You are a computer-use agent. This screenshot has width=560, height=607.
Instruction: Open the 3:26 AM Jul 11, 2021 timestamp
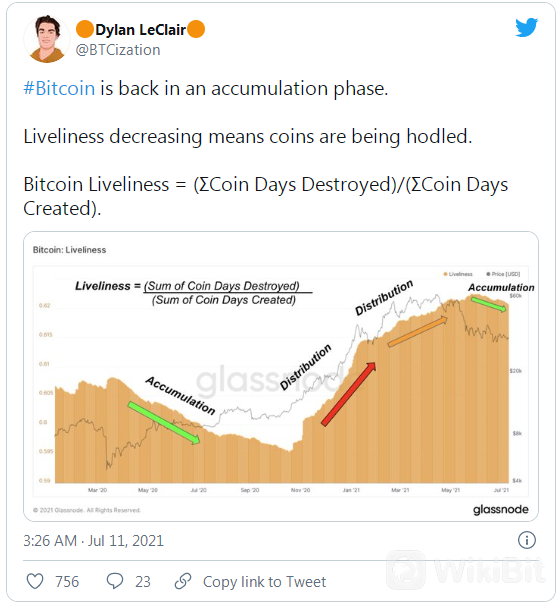coord(93,540)
